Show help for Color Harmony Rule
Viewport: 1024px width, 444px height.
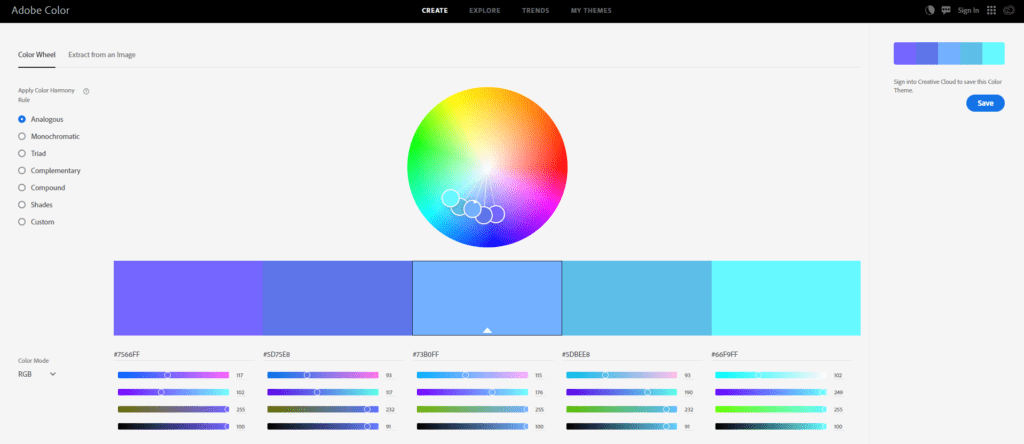(86, 91)
